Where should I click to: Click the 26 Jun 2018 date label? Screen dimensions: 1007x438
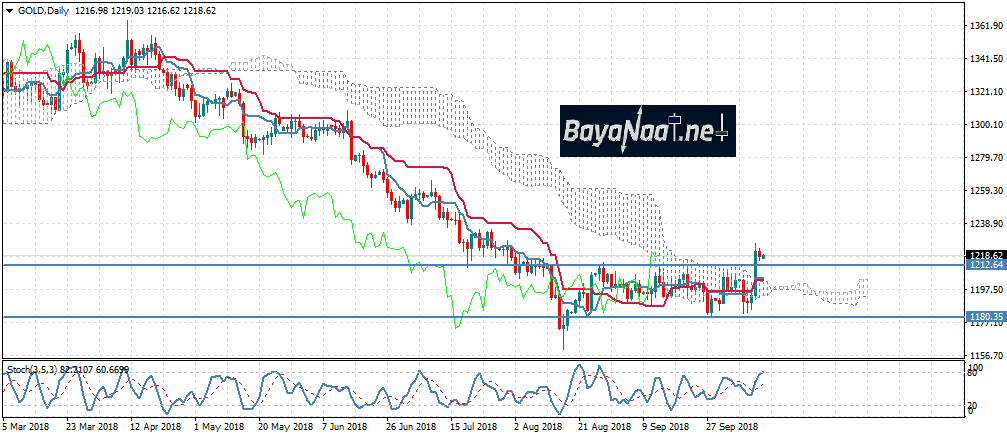coord(413,427)
